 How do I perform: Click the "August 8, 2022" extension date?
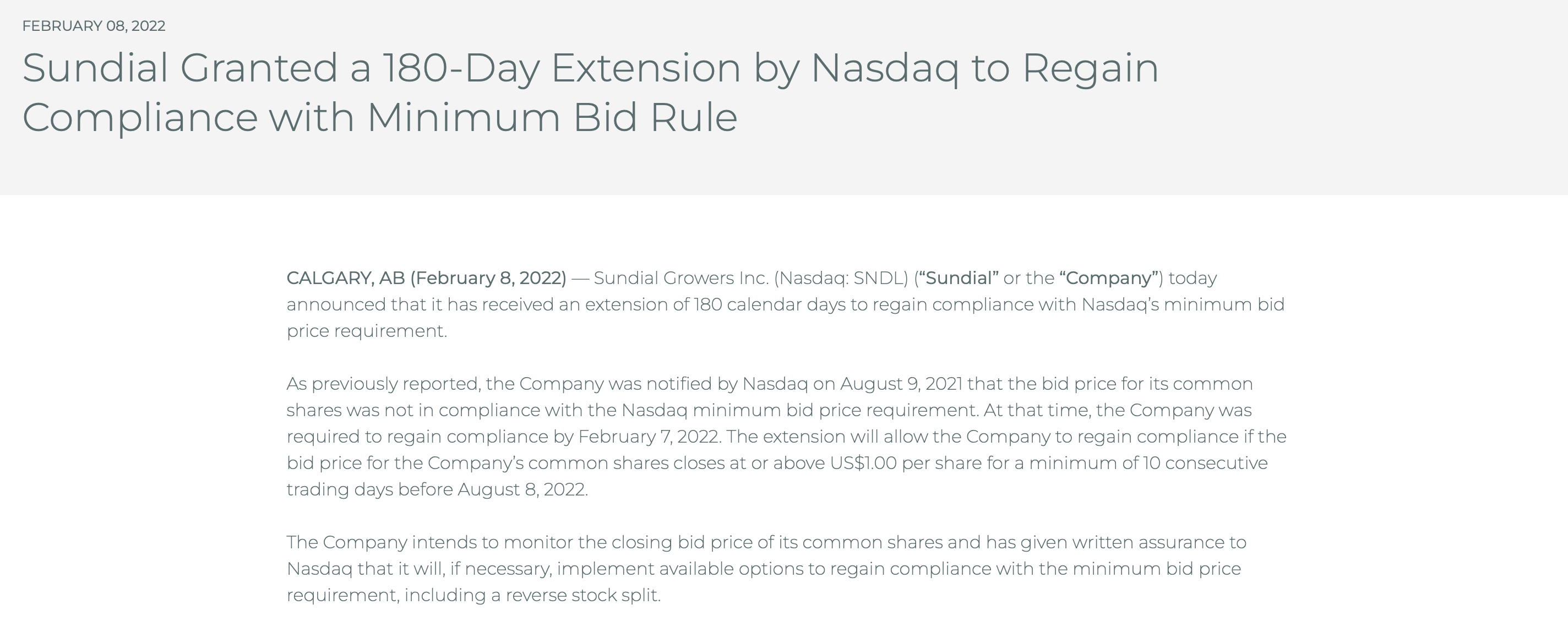point(521,489)
